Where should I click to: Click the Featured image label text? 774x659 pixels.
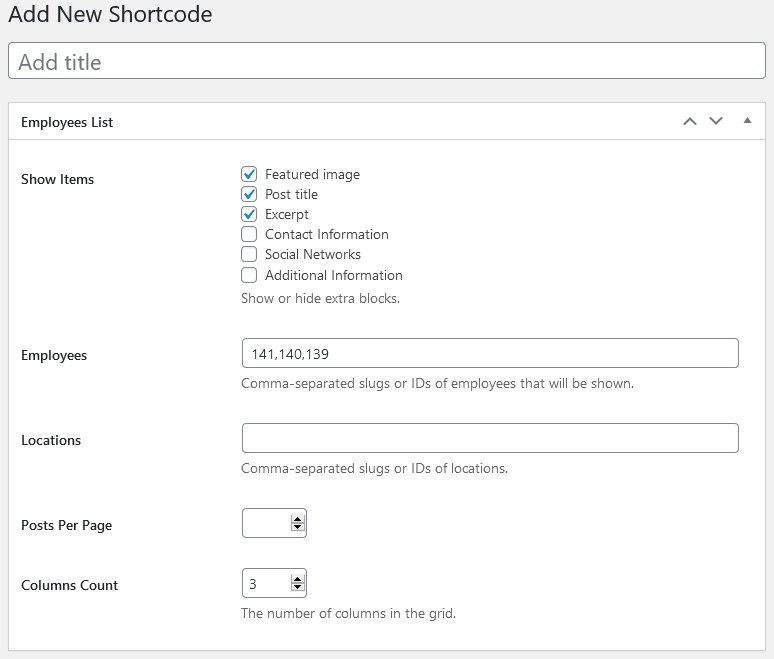tap(312, 174)
